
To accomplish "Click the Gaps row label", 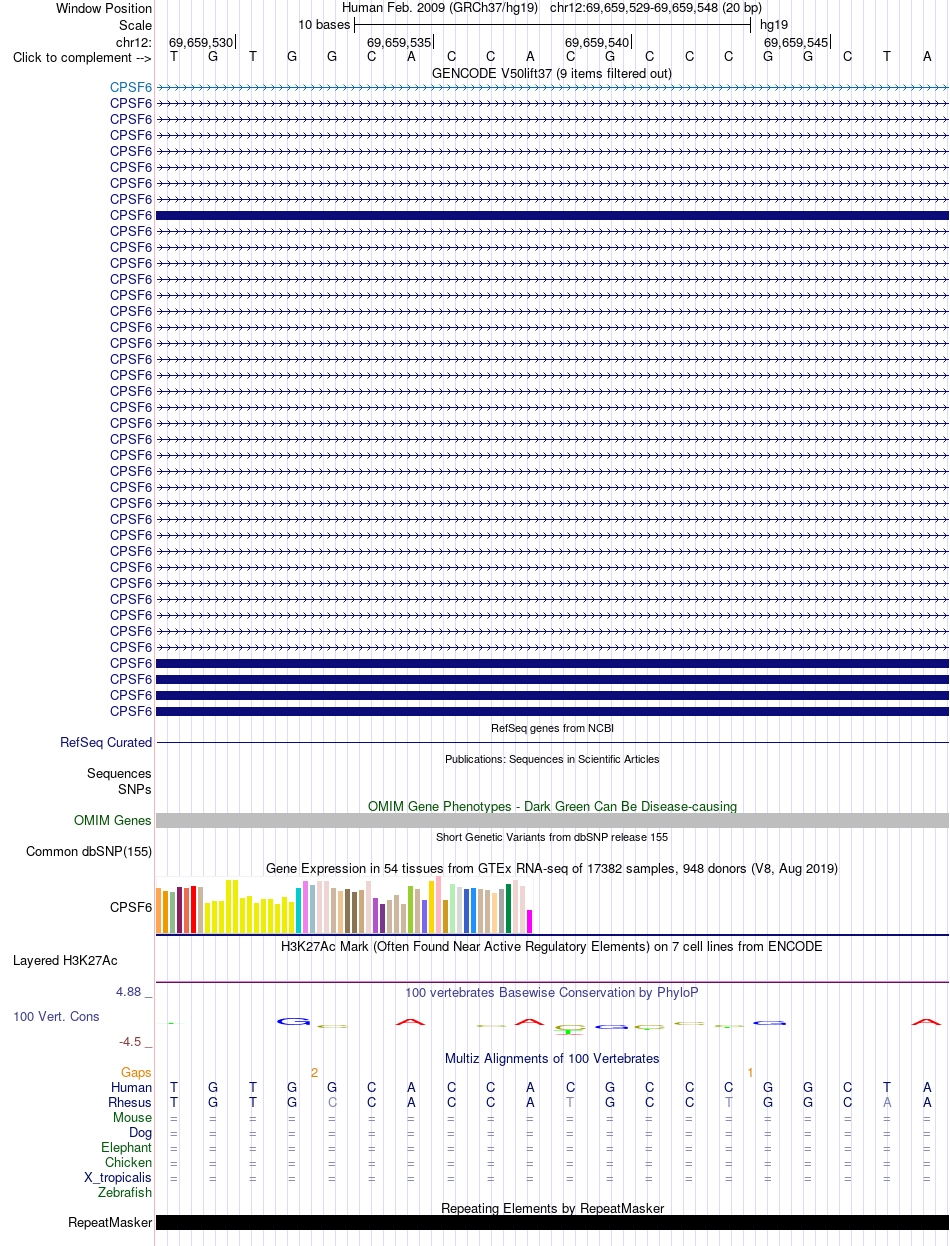I will click(136, 1073).
